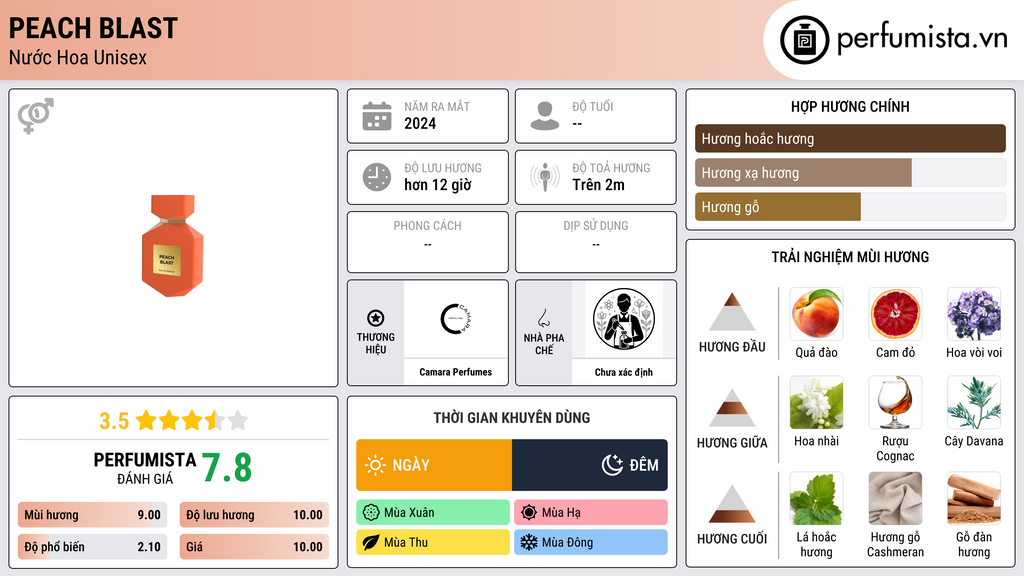Click the unisex gender symbol icon
The height and width of the screenshot is (576, 1024).
[x=36, y=116]
